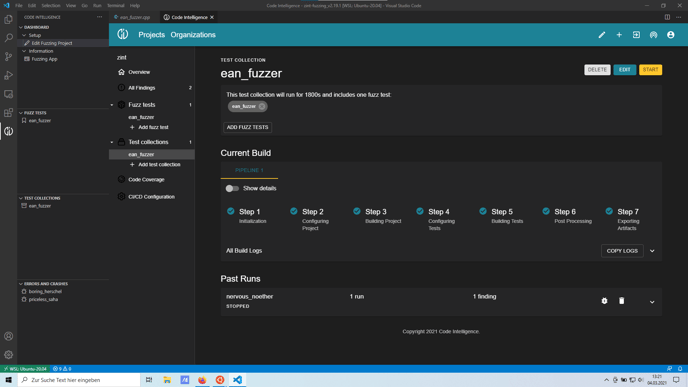The image size is (688, 387).
Task: Open settings gear for nervous_noether run
Action: [x=604, y=301]
